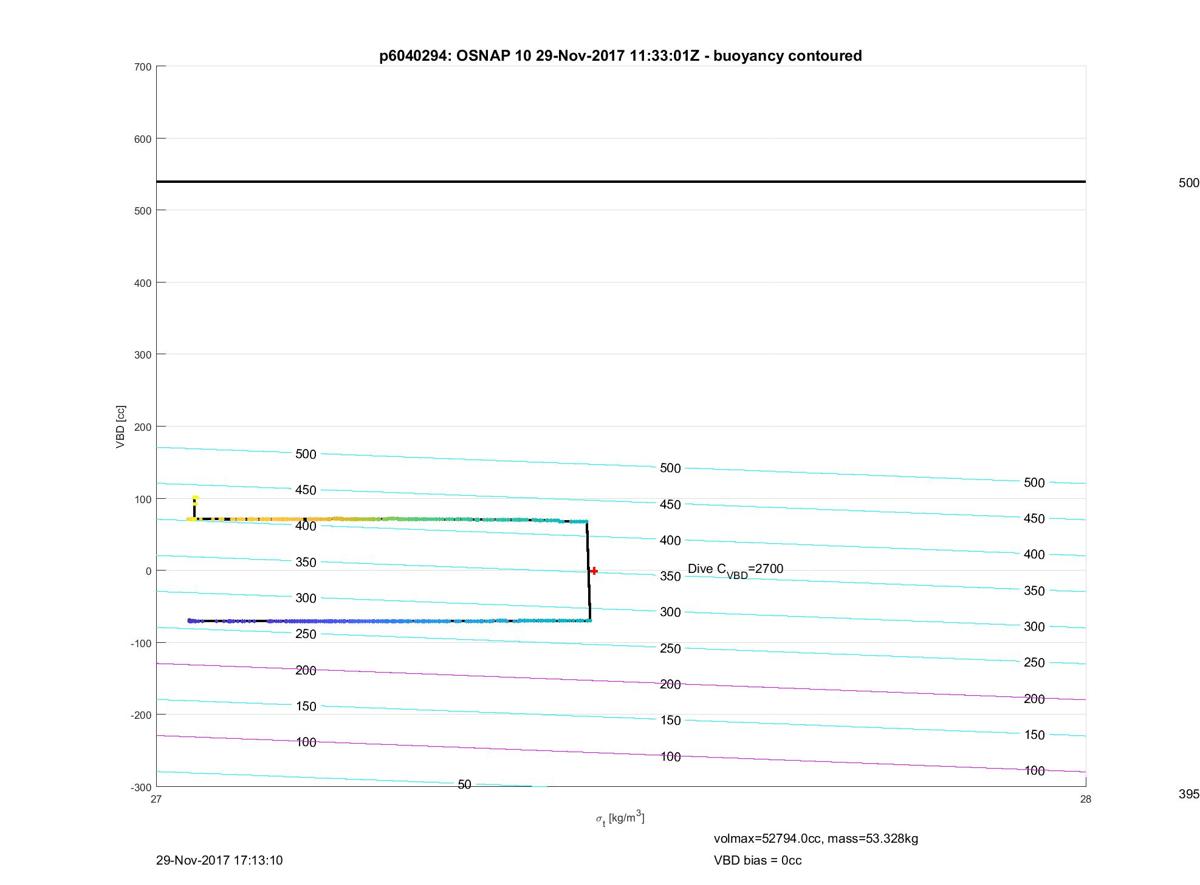Click the '395' label outside the right axis
Image resolution: width=1200 pixels, height=885 pixels.
click(1189, 794)
